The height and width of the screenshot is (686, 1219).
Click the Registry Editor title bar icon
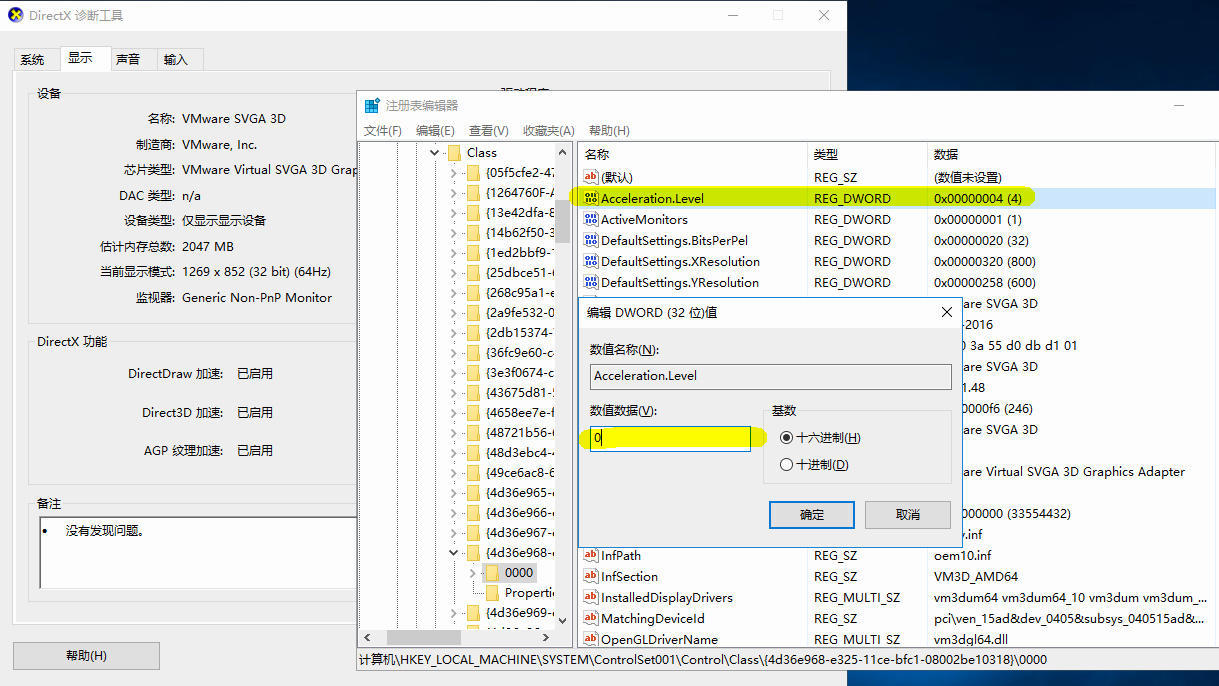[372, 105]
